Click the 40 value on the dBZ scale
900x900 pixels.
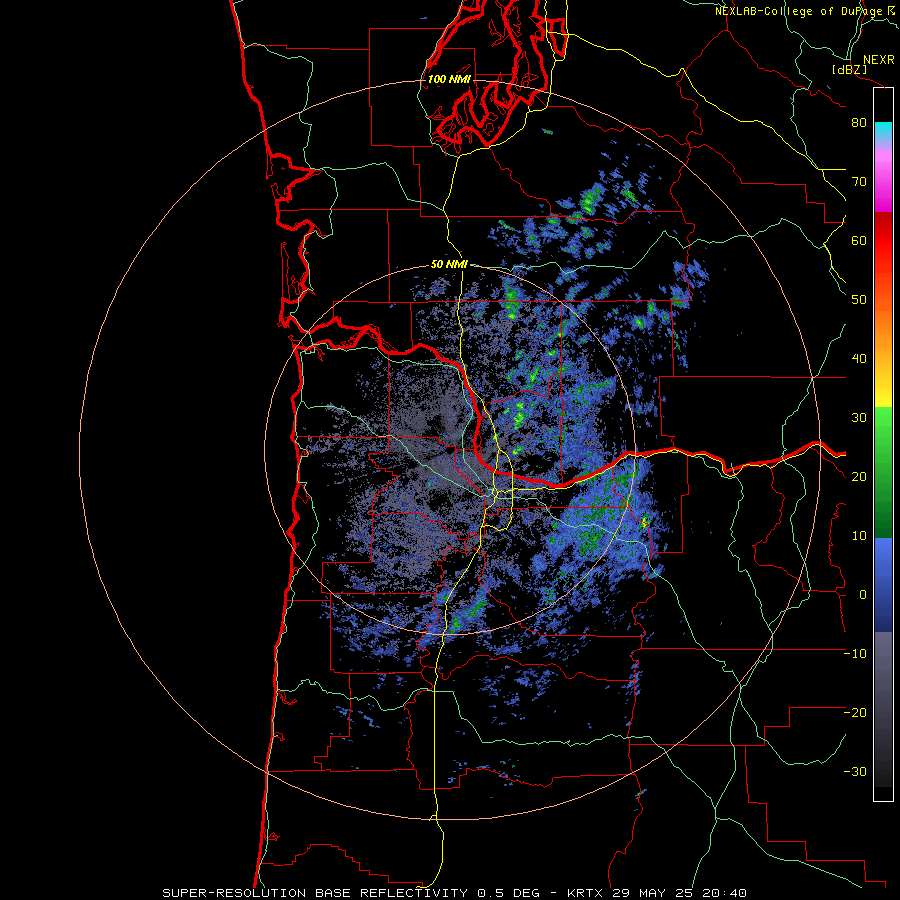click(x=859, y=359)
